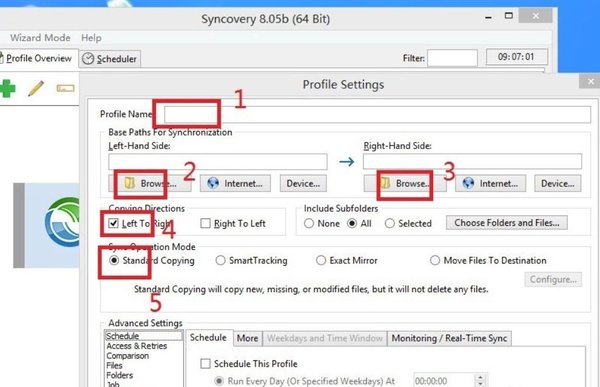The image size is (600, 387).
Task: Click the Filter input field
Action: click(452, 58)
